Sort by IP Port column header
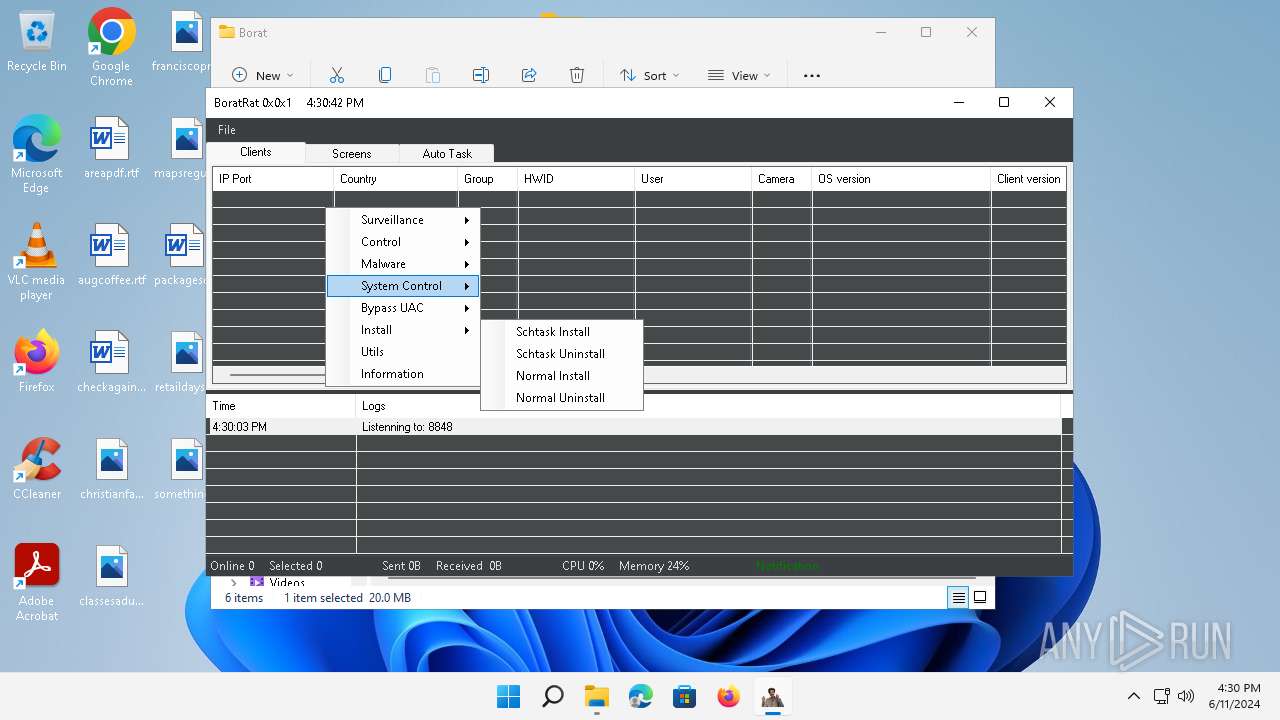 (273, 179)
